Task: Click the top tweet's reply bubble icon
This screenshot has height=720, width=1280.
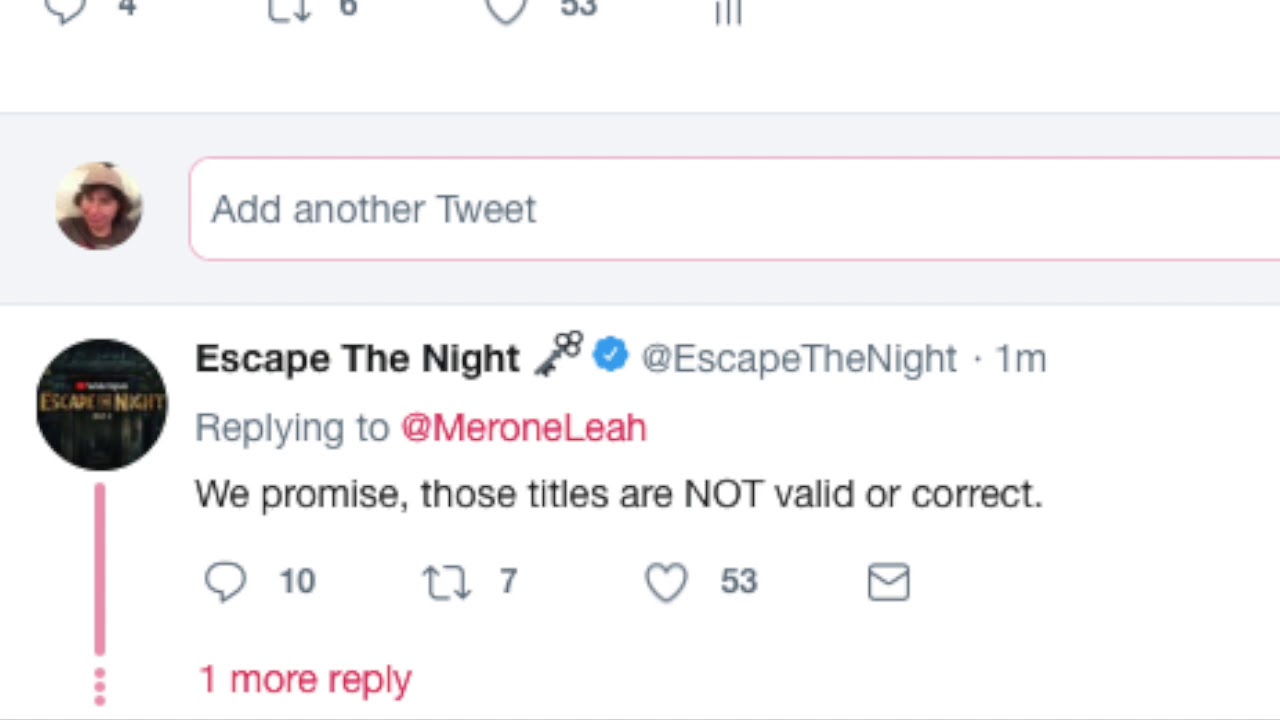Action: click(66, 9)
